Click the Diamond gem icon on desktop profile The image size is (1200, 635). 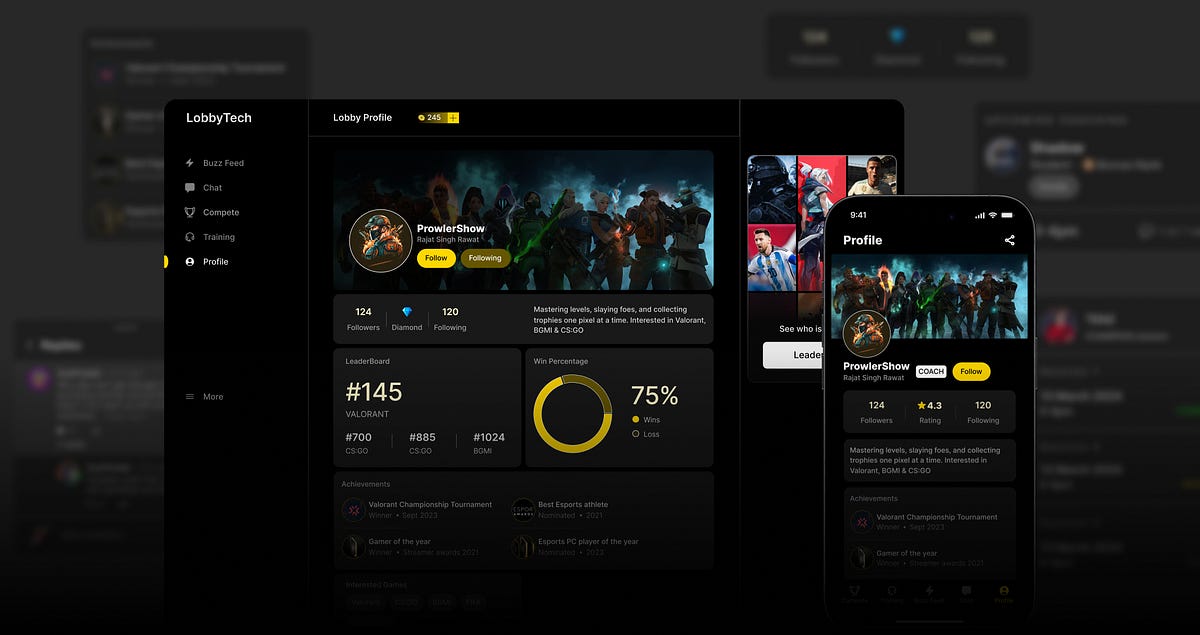pyautogui.click(x=407, y=312)
